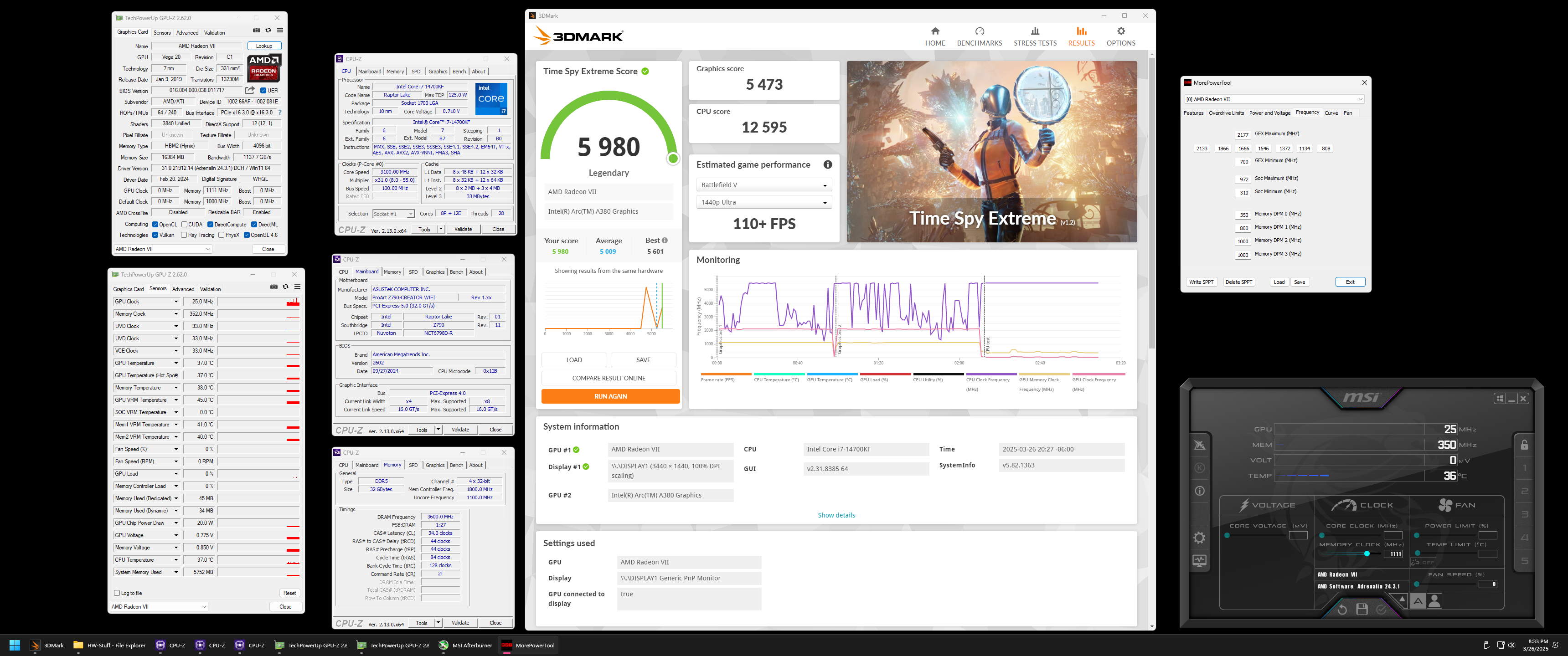Click Afterburner Fan Speed slider handle
Viewport: 1568px width, 656px height.
click(x=1416, y=584)
